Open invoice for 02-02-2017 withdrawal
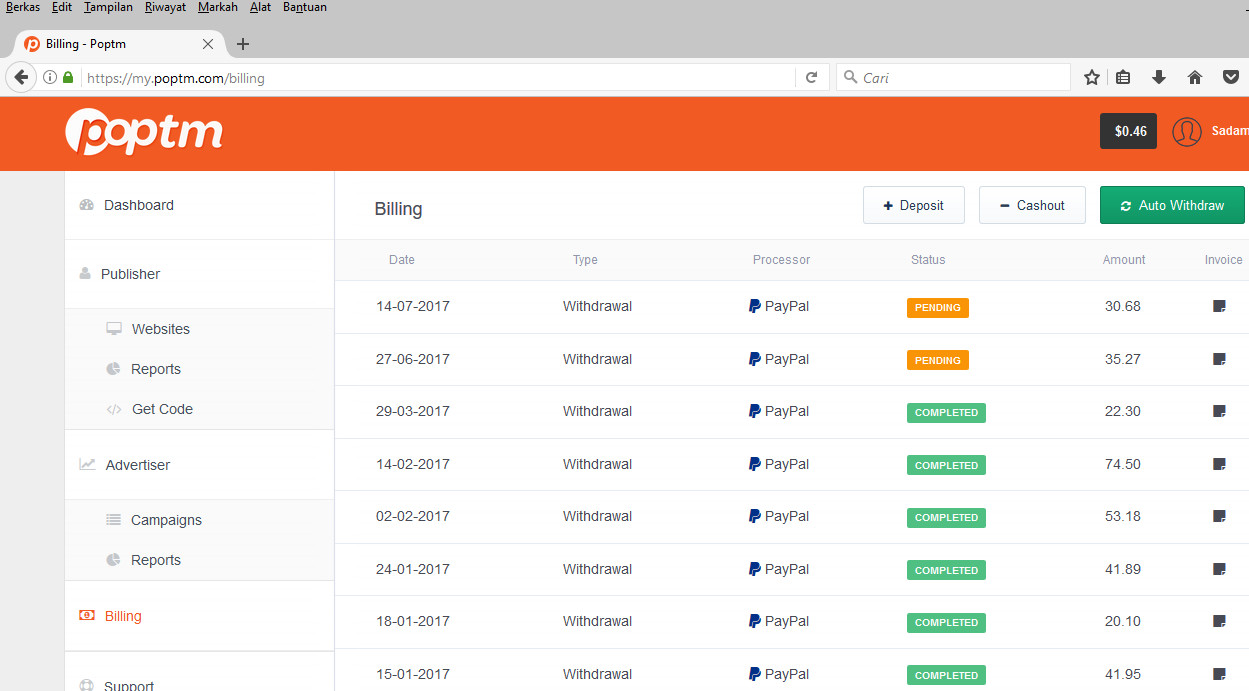The image size is (1249, 691). point(1219,516)
